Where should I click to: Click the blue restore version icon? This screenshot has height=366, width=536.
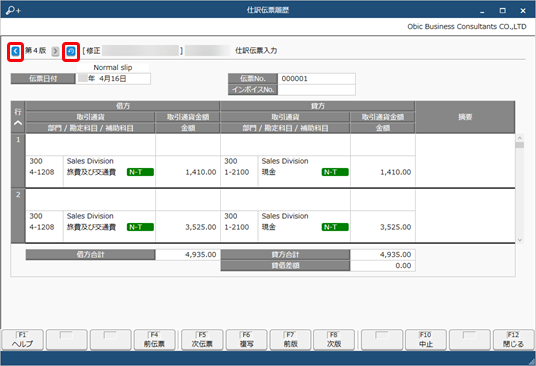tap(71, 51)
